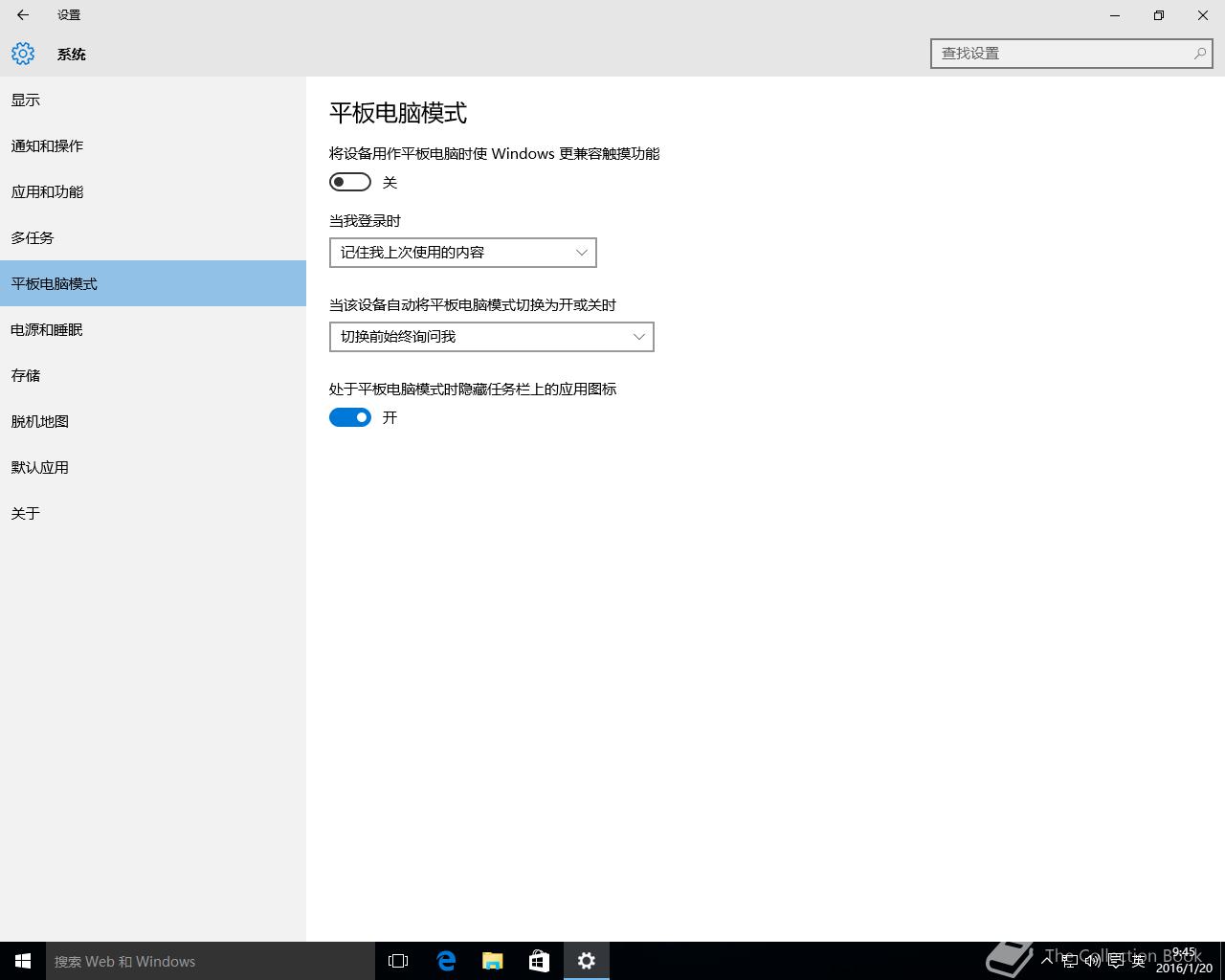Open 默认应用 settings

point(153,467)
